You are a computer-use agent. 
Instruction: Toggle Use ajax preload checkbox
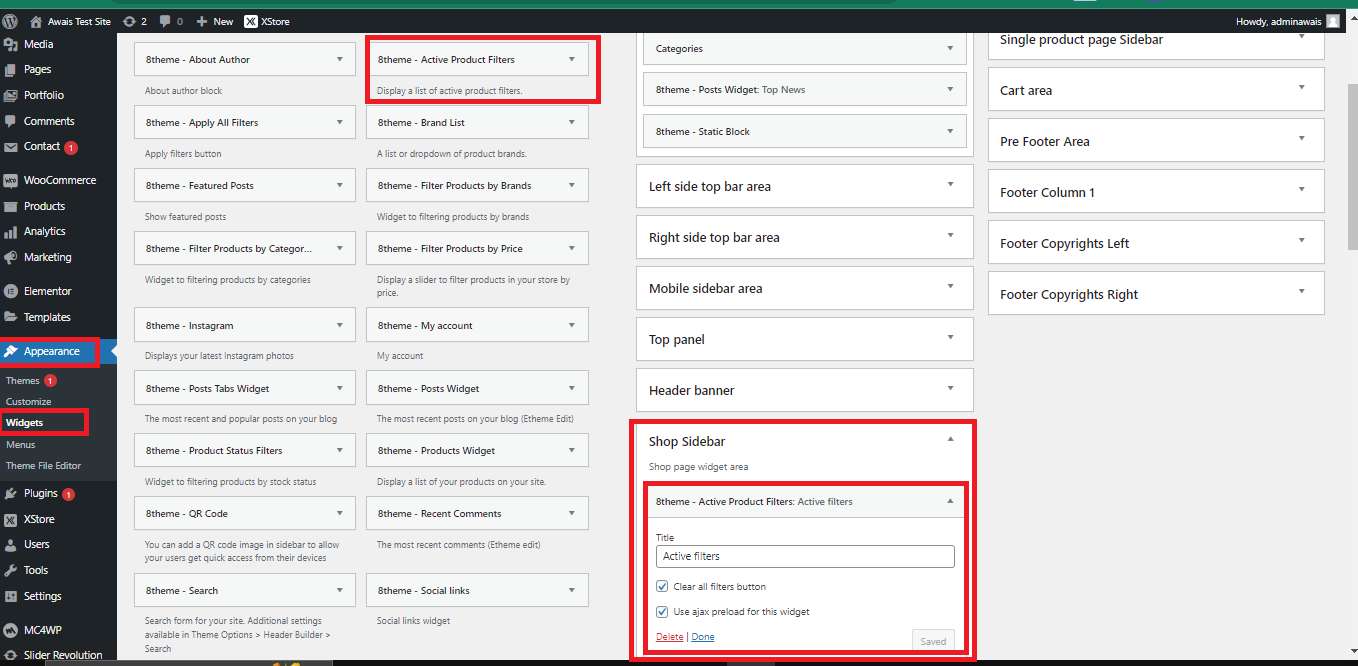[x=662, y=611]
